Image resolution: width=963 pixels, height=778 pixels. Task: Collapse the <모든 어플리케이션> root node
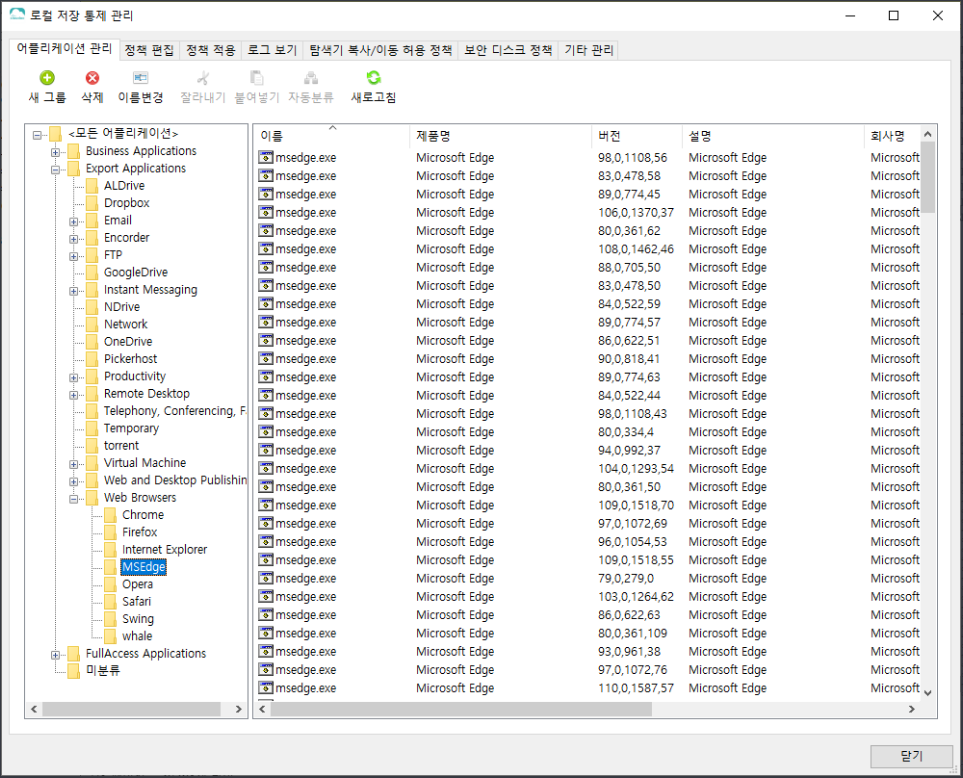click(37, 134)
